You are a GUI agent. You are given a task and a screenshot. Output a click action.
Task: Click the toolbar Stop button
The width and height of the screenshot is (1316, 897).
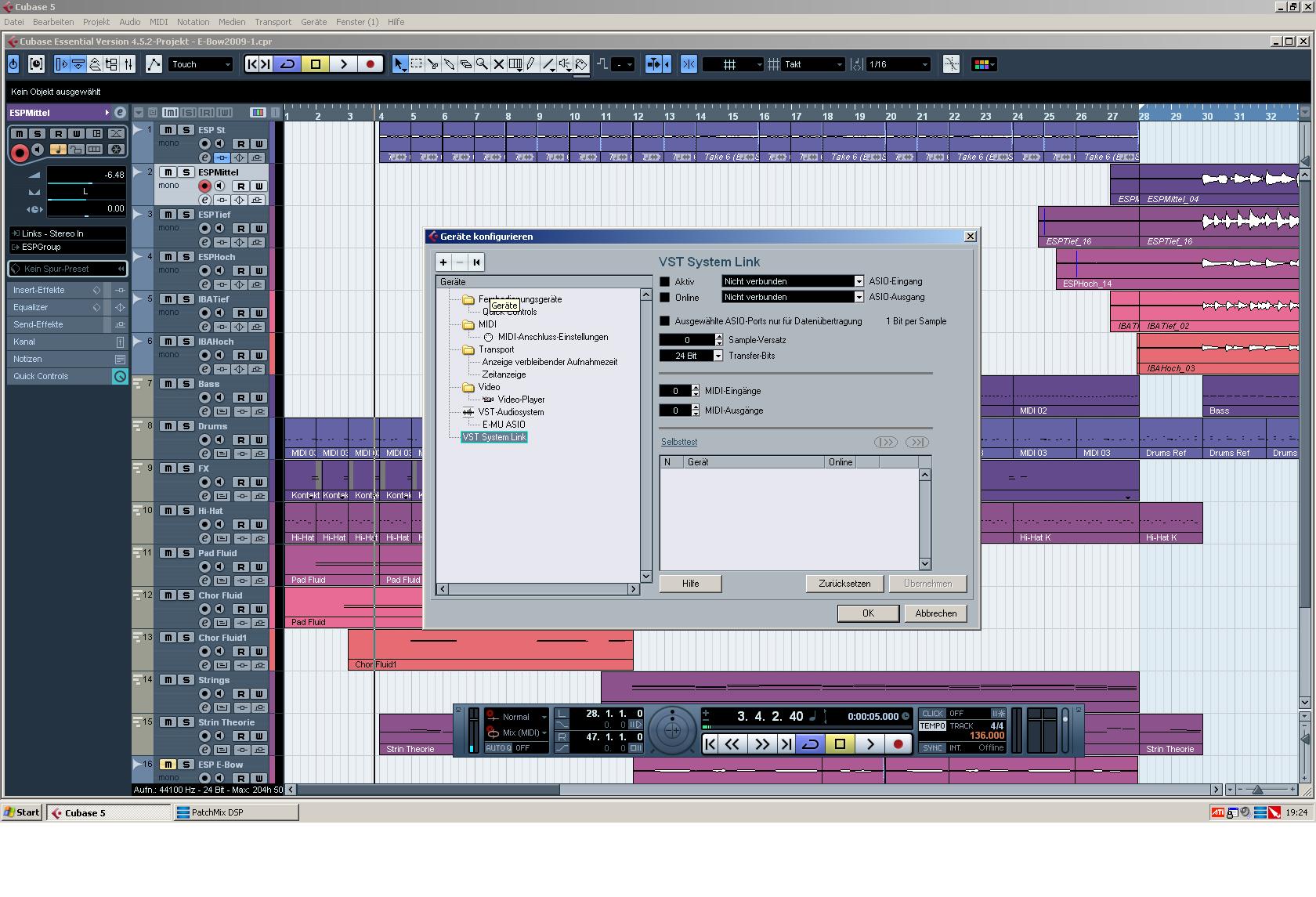point(316,64)
